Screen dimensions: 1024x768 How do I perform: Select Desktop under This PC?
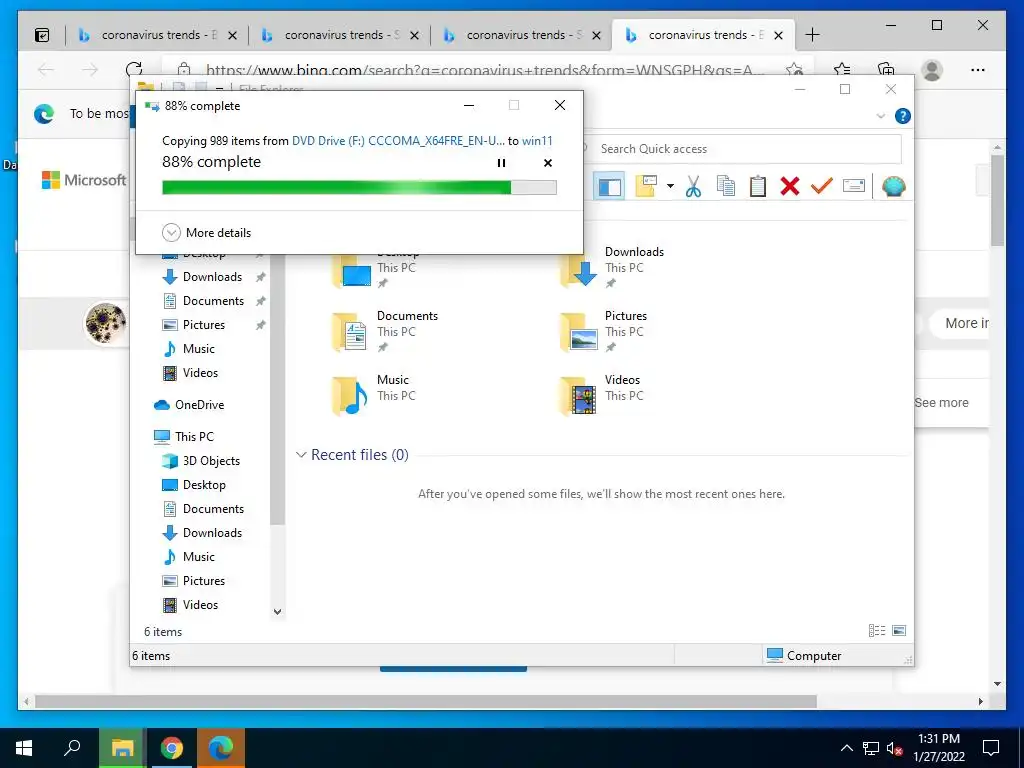204,485
